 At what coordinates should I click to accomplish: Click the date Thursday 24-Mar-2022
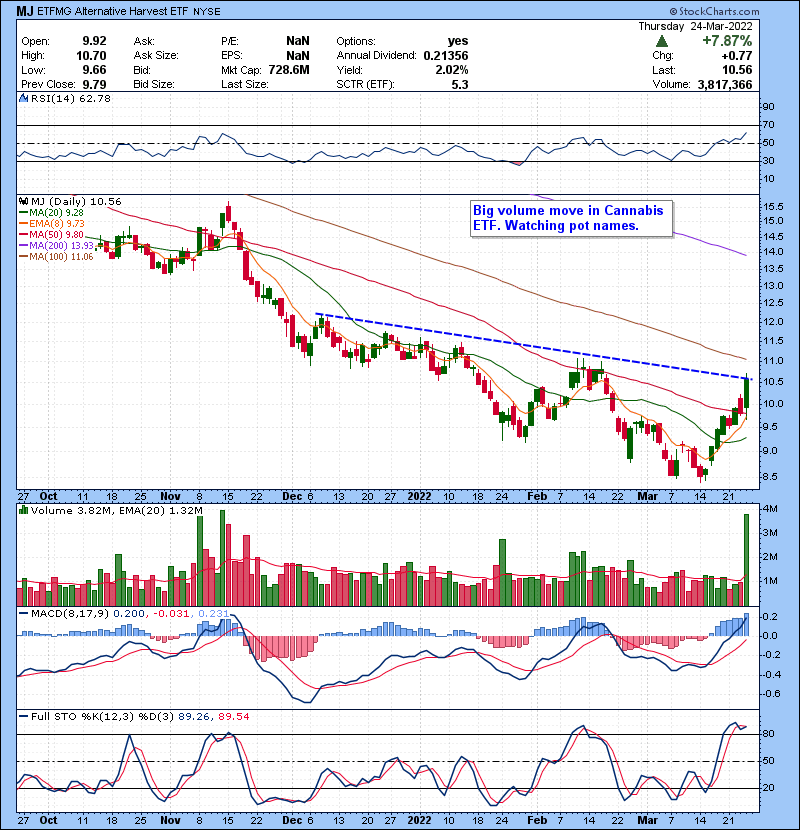pos(695,26)
